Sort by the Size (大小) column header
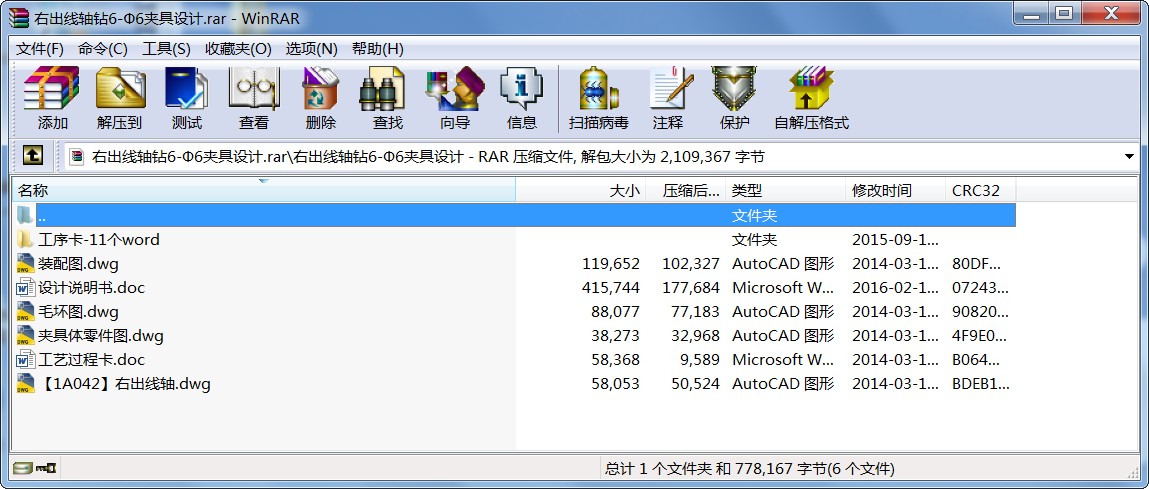1149x489 pixels. [581, 191]
